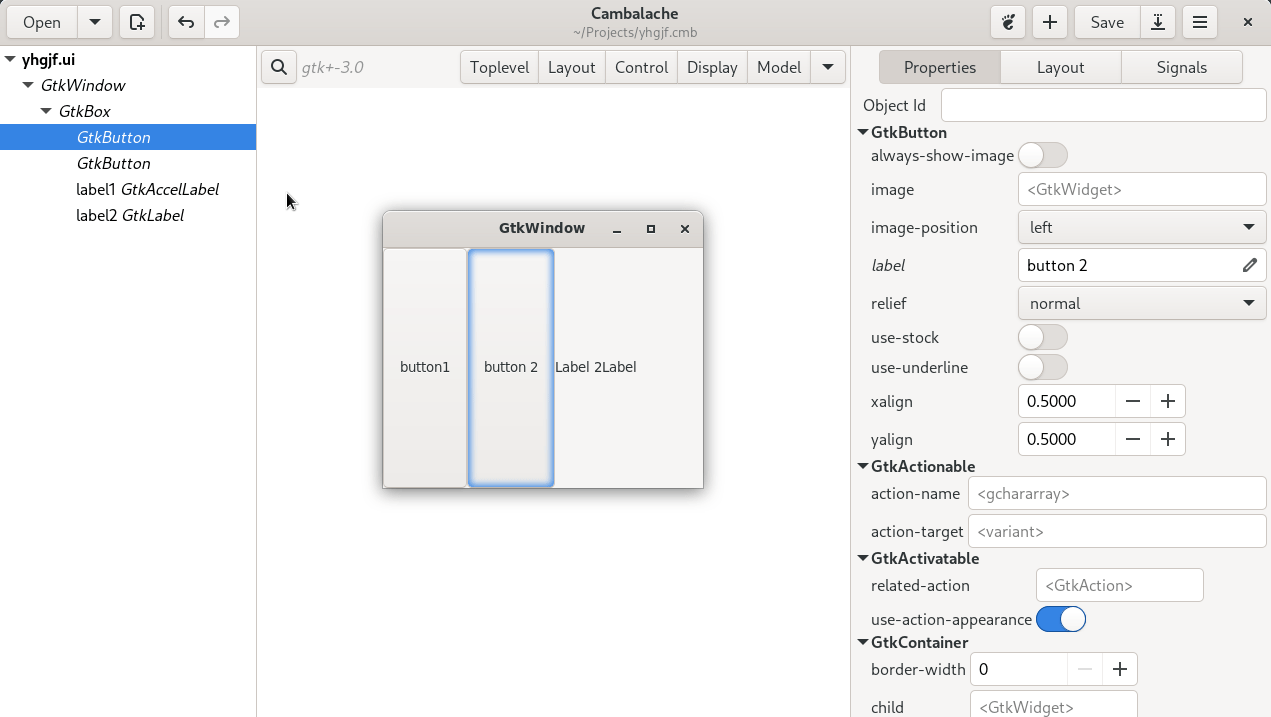Switch to the Signals tab
This screenshot has width=1271, height=717.
1182,67
